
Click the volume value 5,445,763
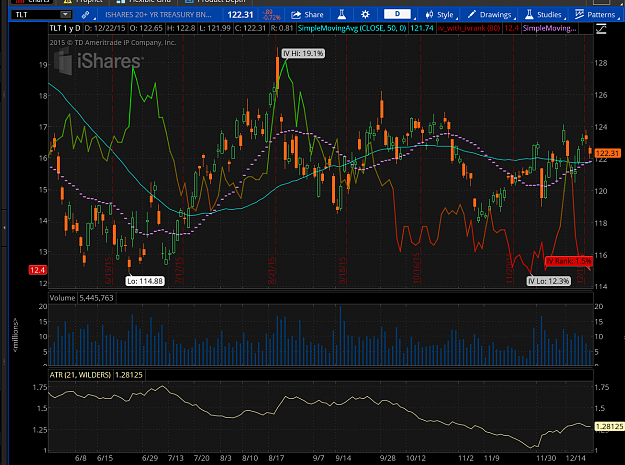[96, 298]
